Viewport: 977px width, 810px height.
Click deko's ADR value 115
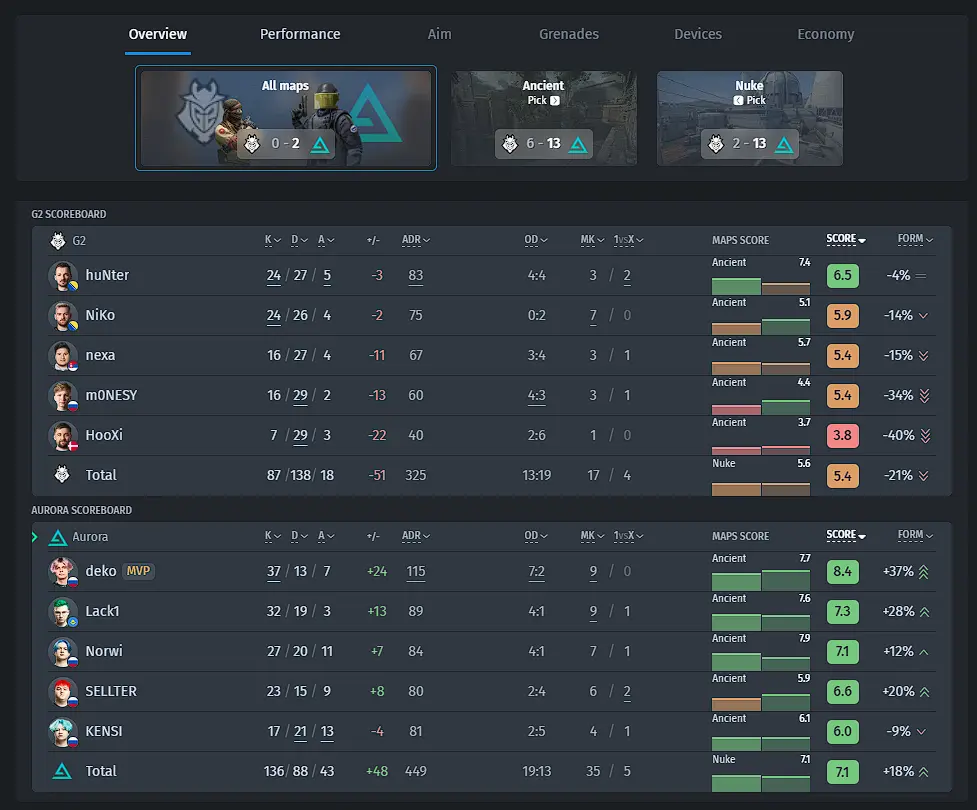(416, 572)
